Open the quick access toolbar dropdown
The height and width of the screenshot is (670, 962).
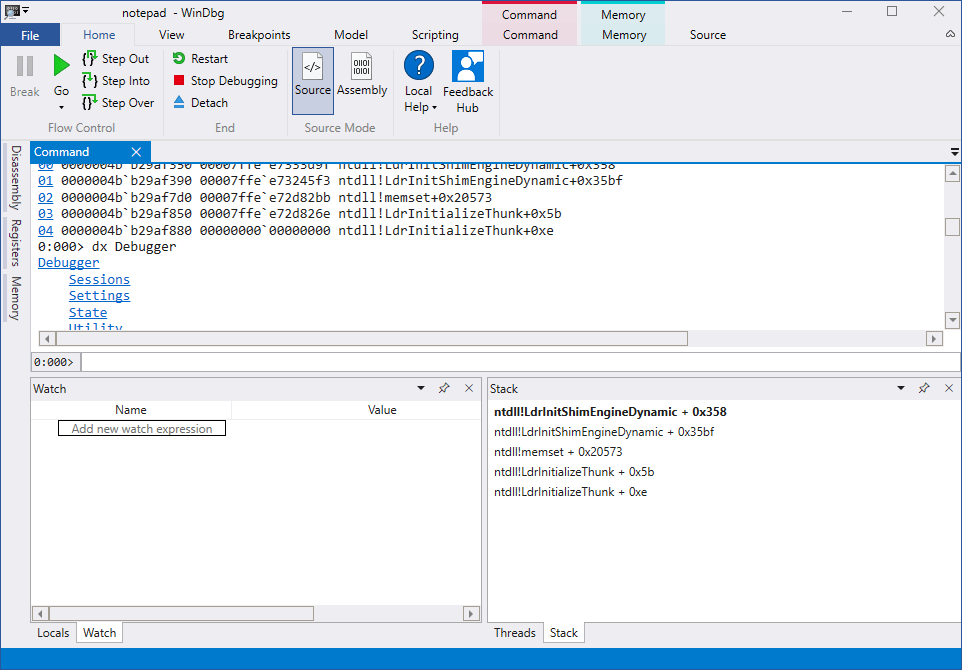(26, 10)
